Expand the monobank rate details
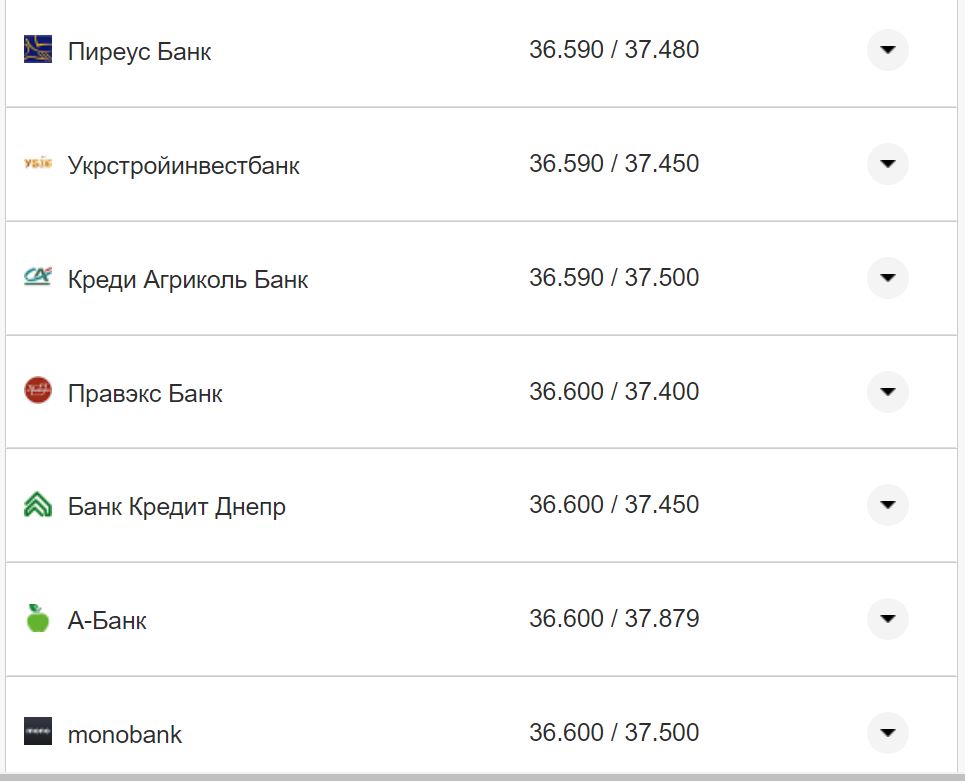 887,733
